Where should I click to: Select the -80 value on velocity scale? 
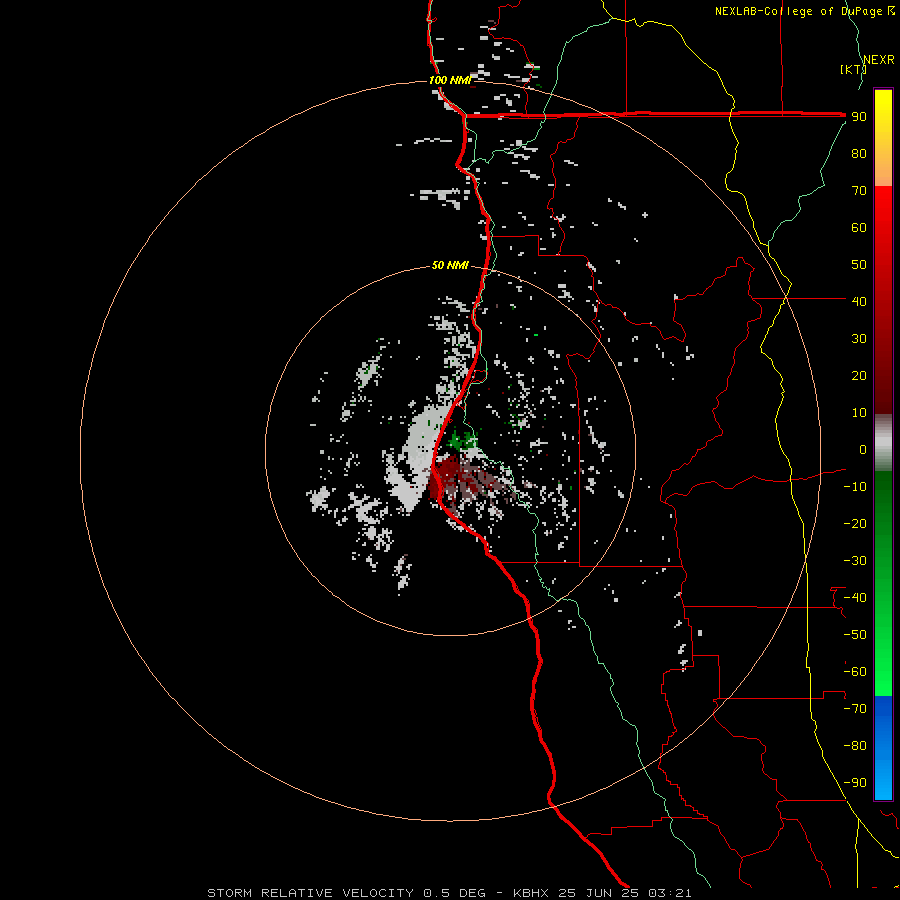[855, 746]
